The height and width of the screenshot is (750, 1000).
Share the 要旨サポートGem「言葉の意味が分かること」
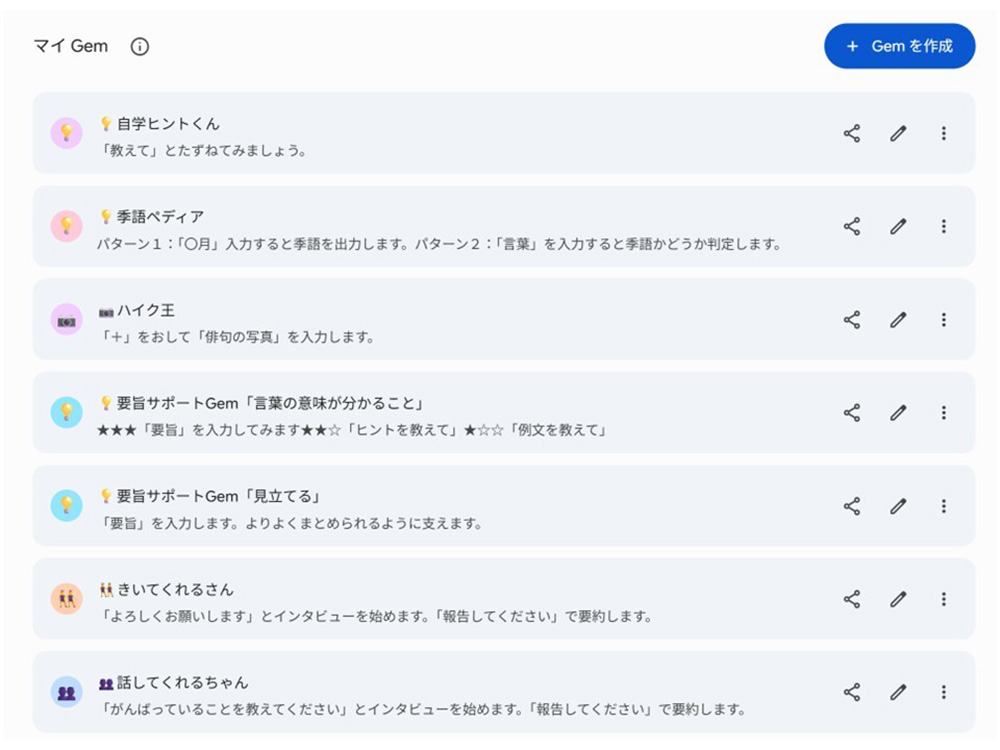852,413
